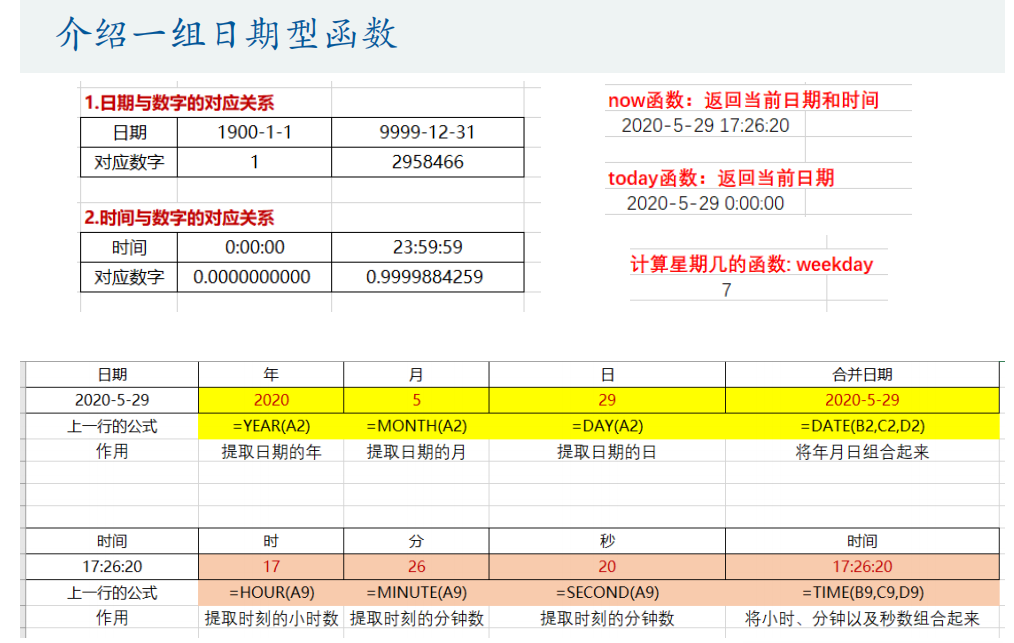
Task: Select the cell showing 2020-5-29 0:00:00
Action: click(x=705, y=203)
